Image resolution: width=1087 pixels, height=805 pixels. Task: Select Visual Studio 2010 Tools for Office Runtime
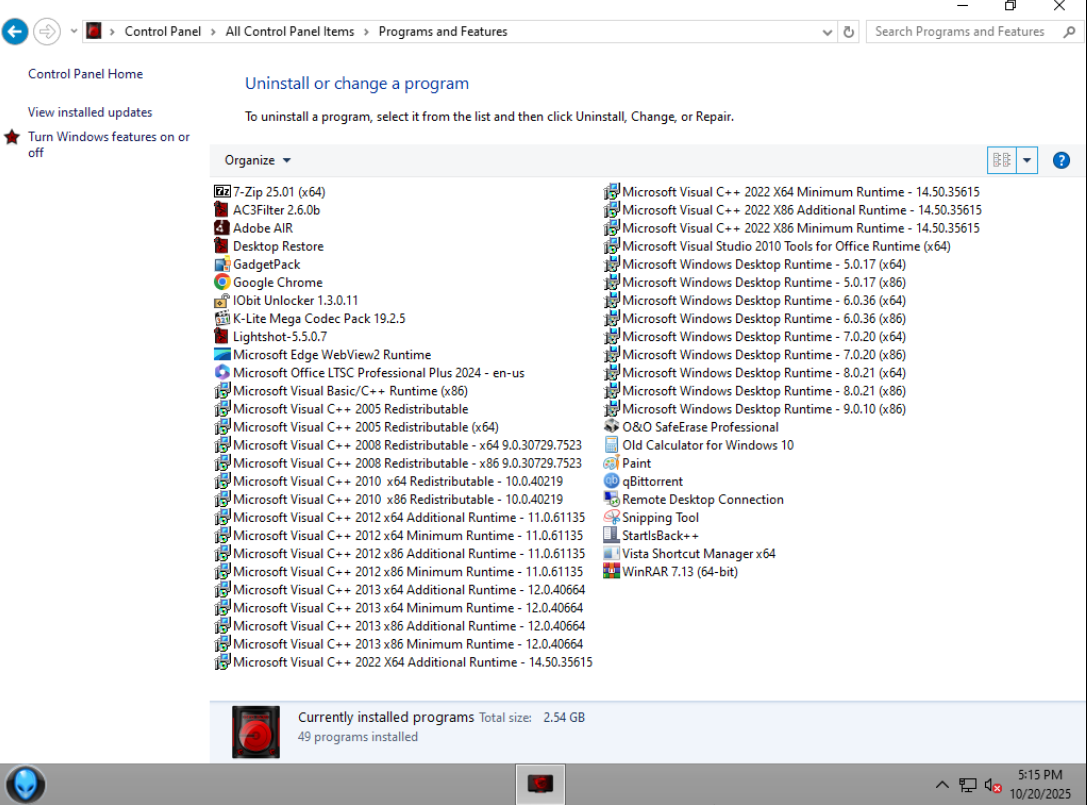pos(778,245)
